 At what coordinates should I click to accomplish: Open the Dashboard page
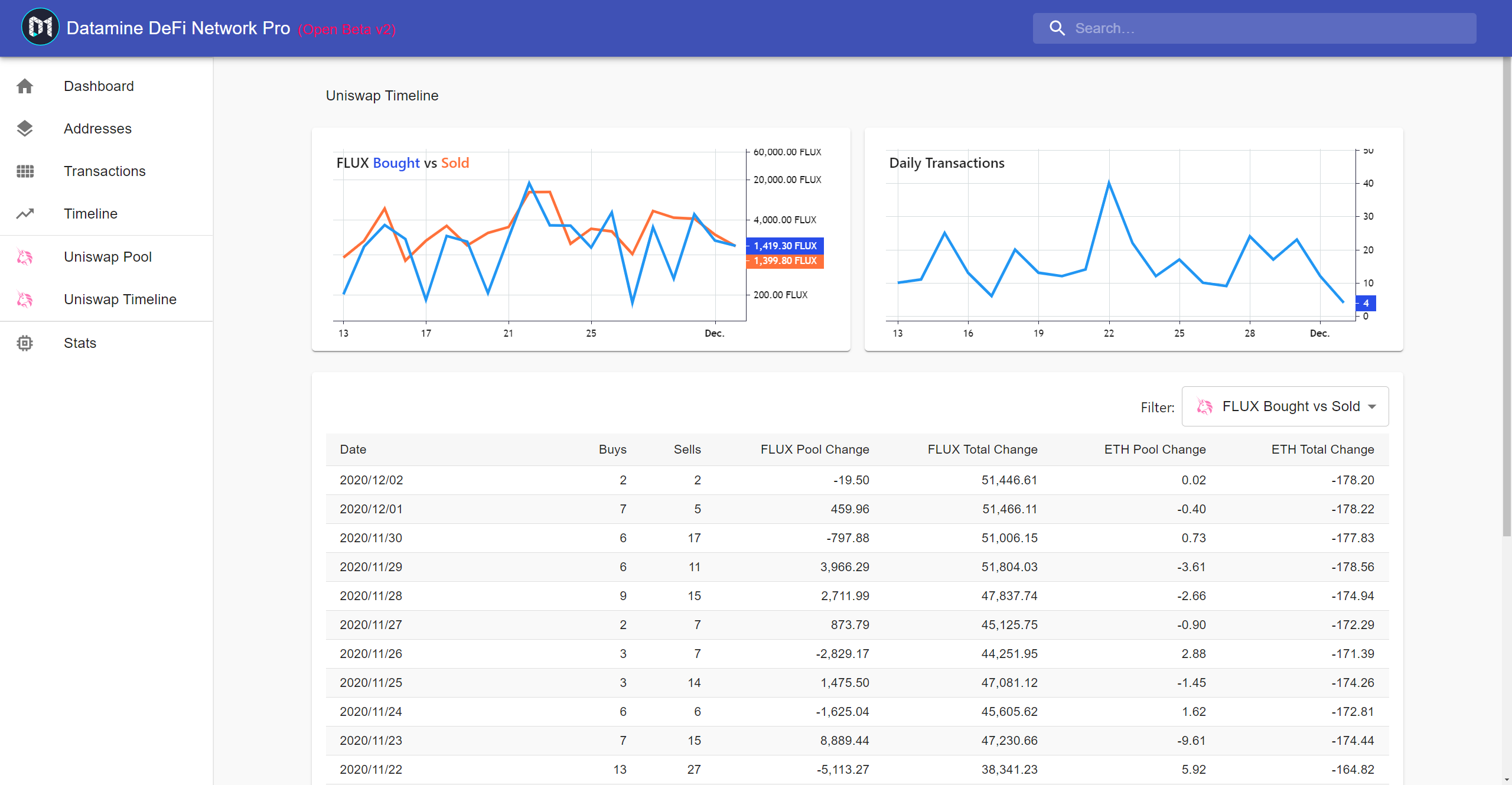pyautogui.click(x=106, y=86)
